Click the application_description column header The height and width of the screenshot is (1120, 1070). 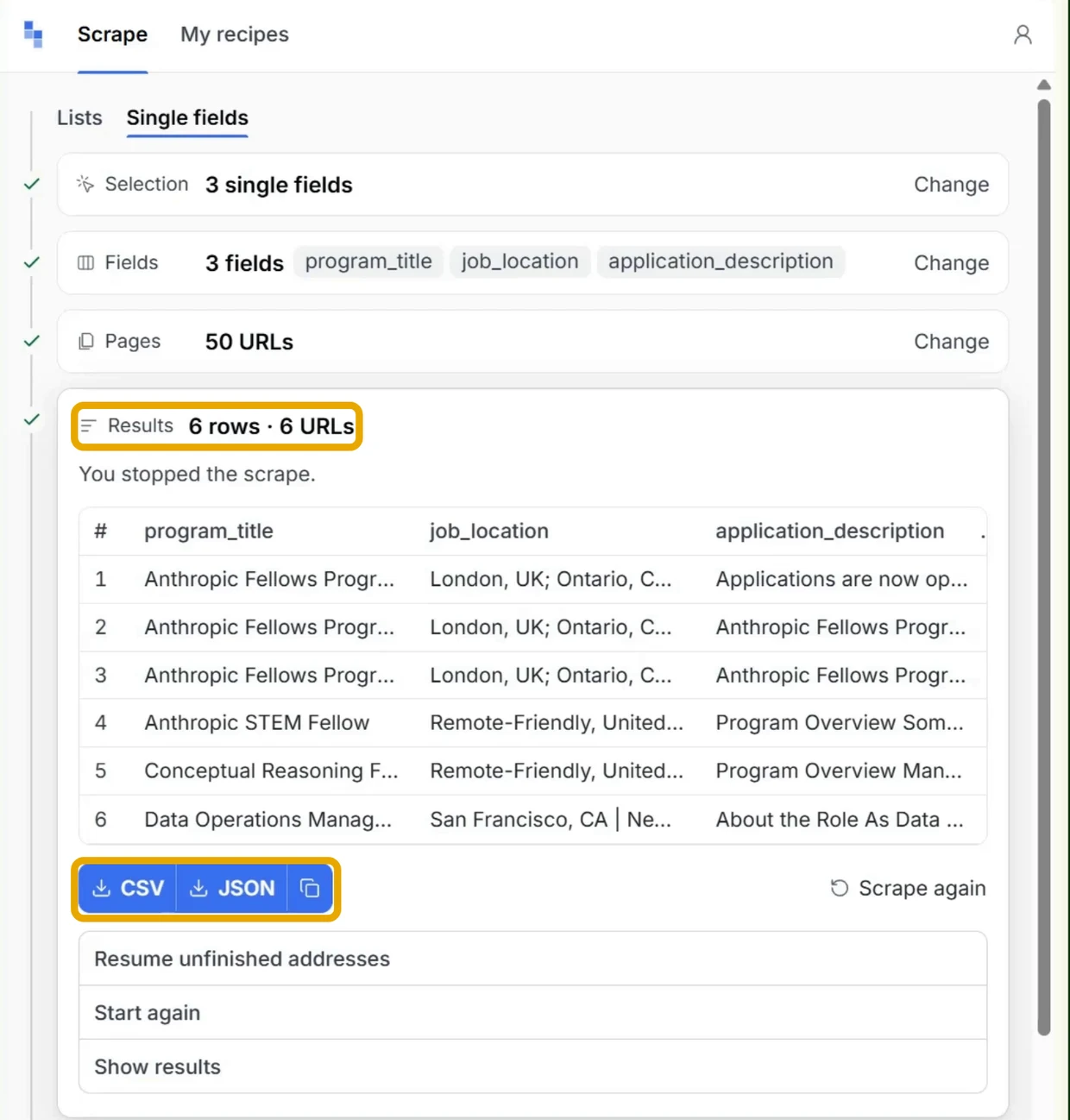(x=830, y=531)
